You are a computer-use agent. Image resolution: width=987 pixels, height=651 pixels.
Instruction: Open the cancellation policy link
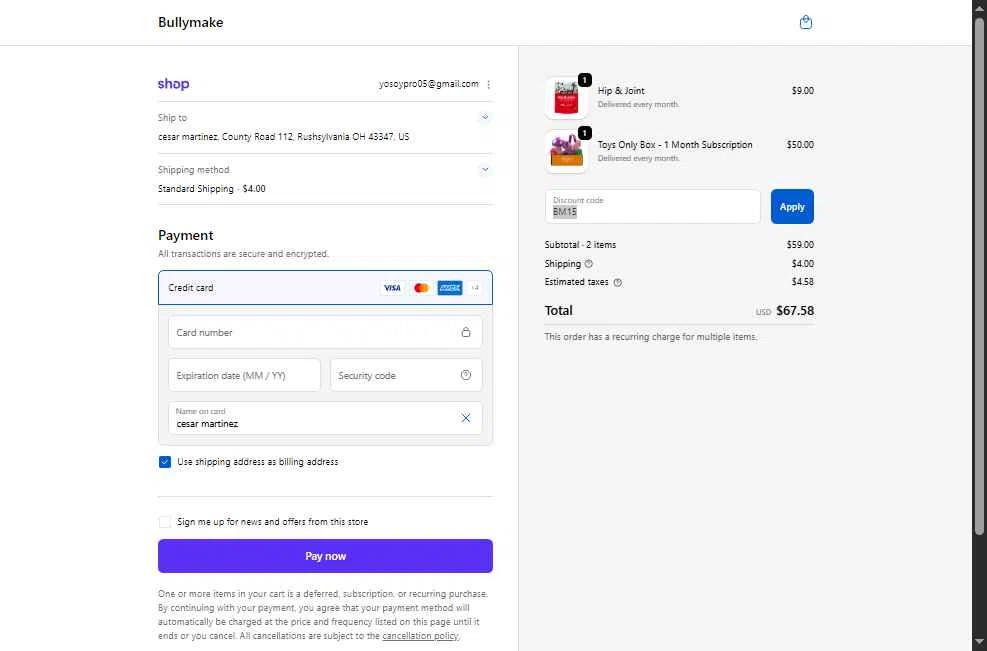[420, 636]
